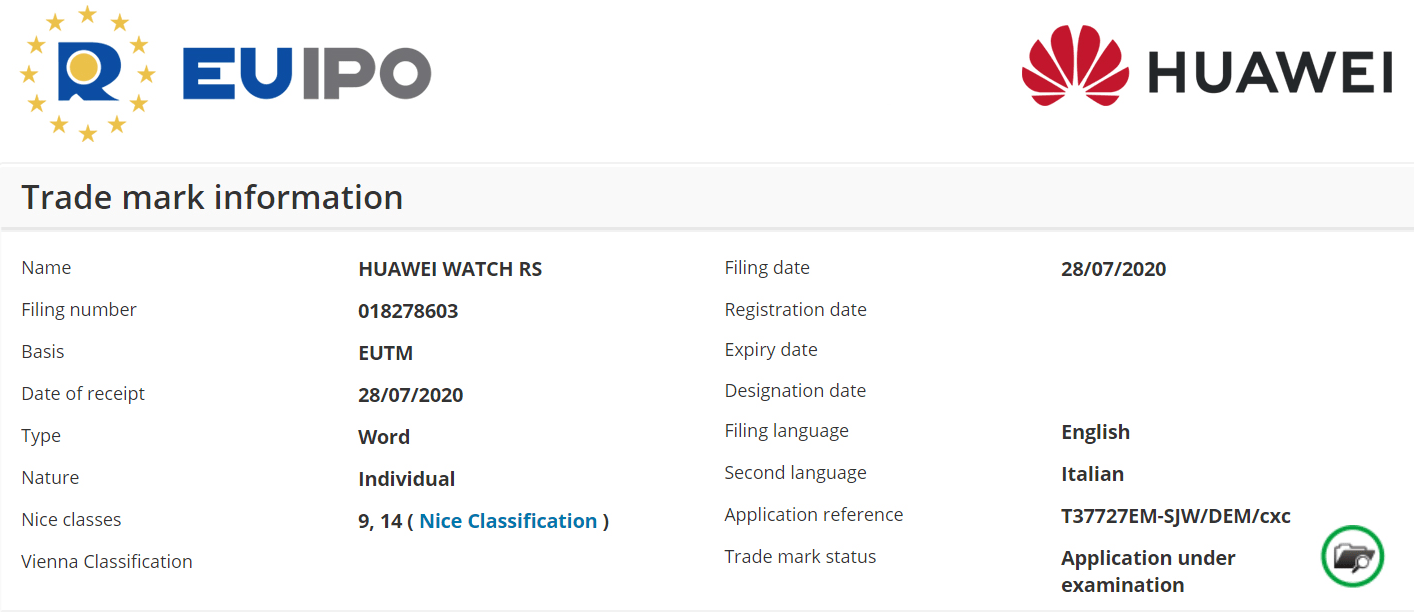
Task: Click the EUTM basis value
Action: pyautogui.click(x=385, y=353)
